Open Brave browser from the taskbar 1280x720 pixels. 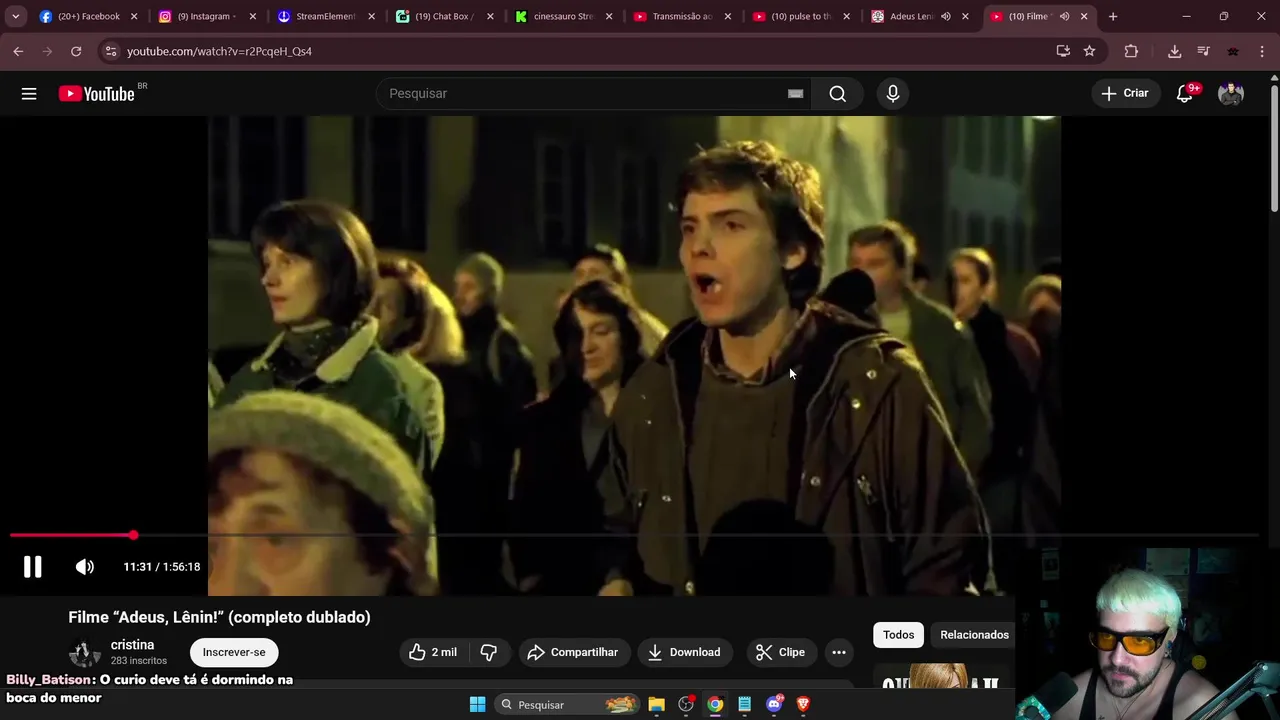(803, 705)
